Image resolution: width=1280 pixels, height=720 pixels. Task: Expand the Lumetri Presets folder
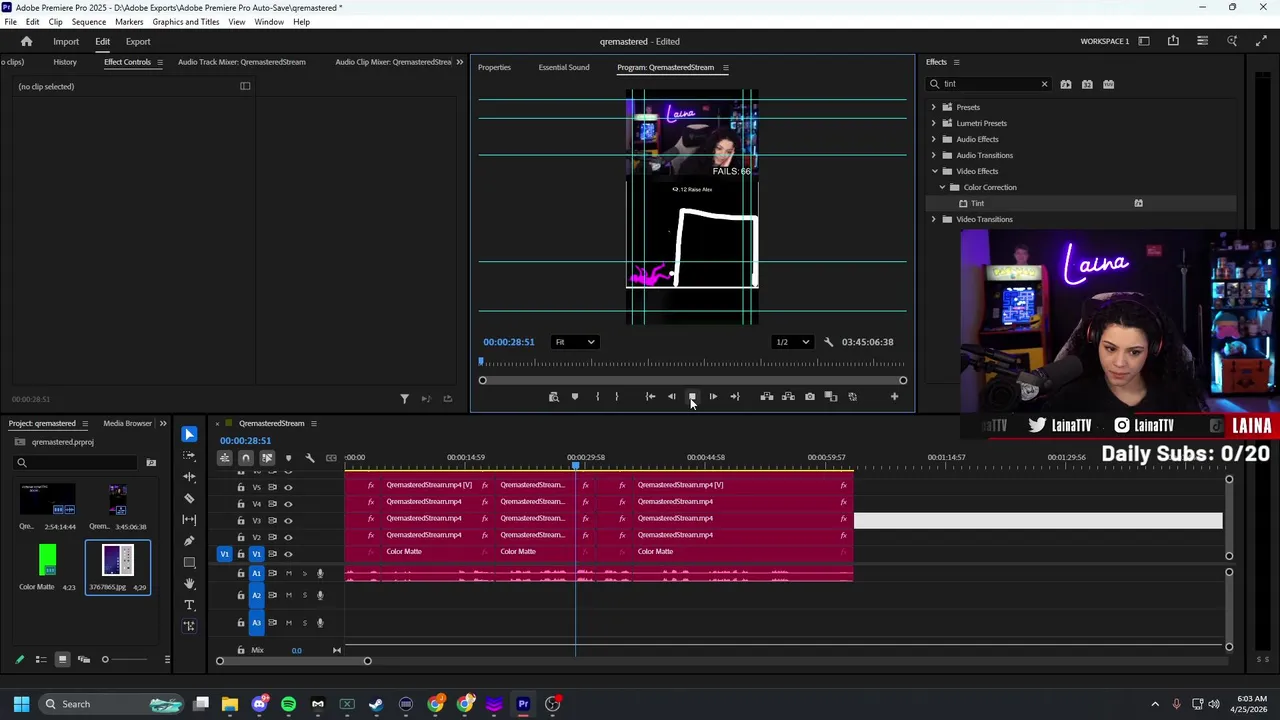934,123
